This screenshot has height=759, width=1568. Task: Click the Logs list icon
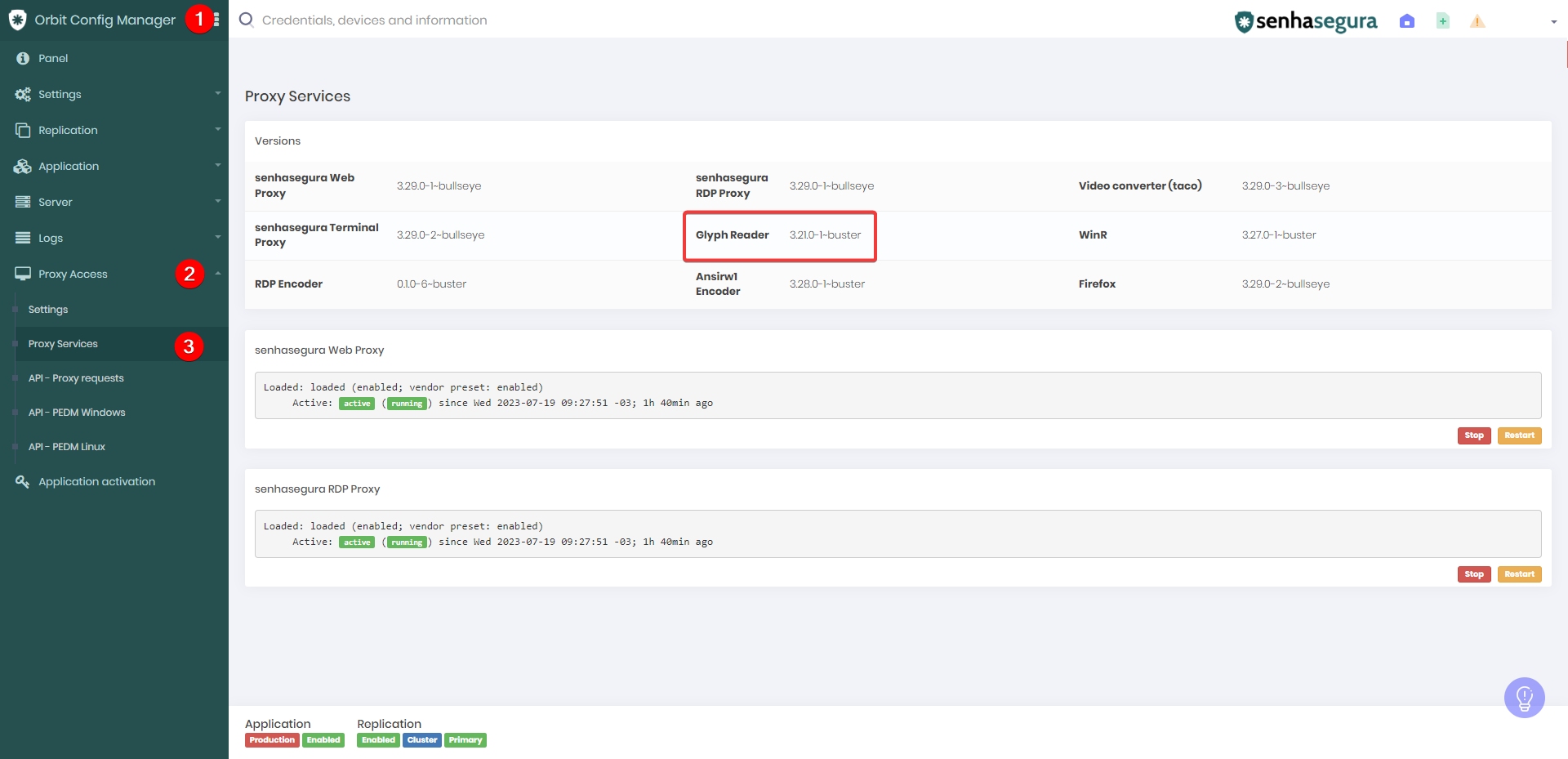click(x=23, y=238)
